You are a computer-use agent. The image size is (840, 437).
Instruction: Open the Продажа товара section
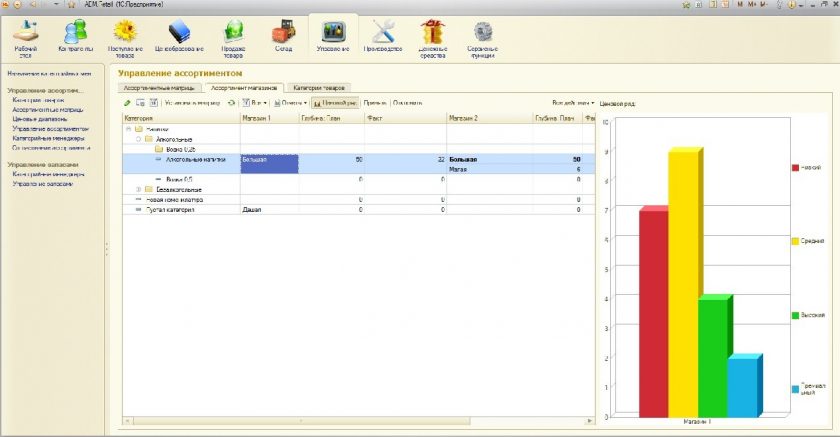(x=234, y=37)
